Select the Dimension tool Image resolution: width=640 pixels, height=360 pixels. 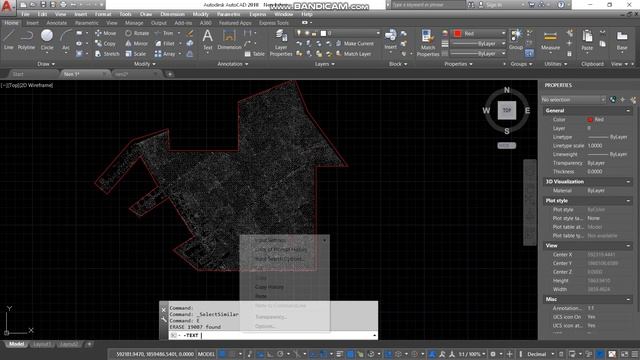[229, 40]
